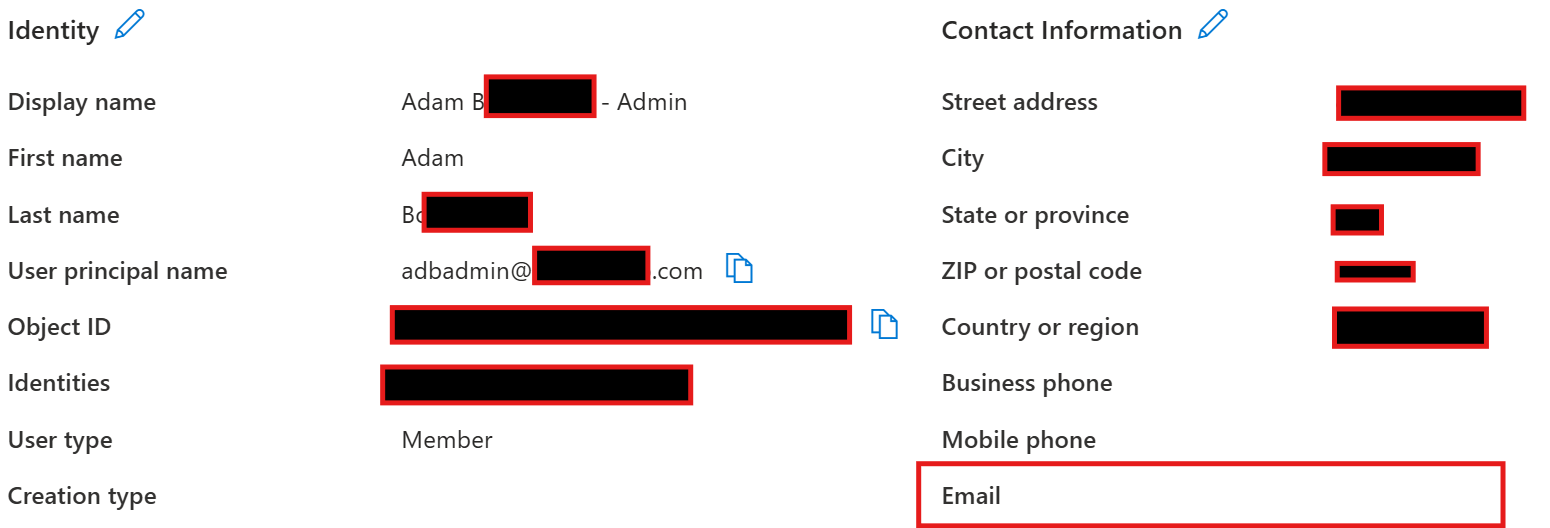Click the Business phone label
The image size is (1550, 528).
(x=1026, y=383)
